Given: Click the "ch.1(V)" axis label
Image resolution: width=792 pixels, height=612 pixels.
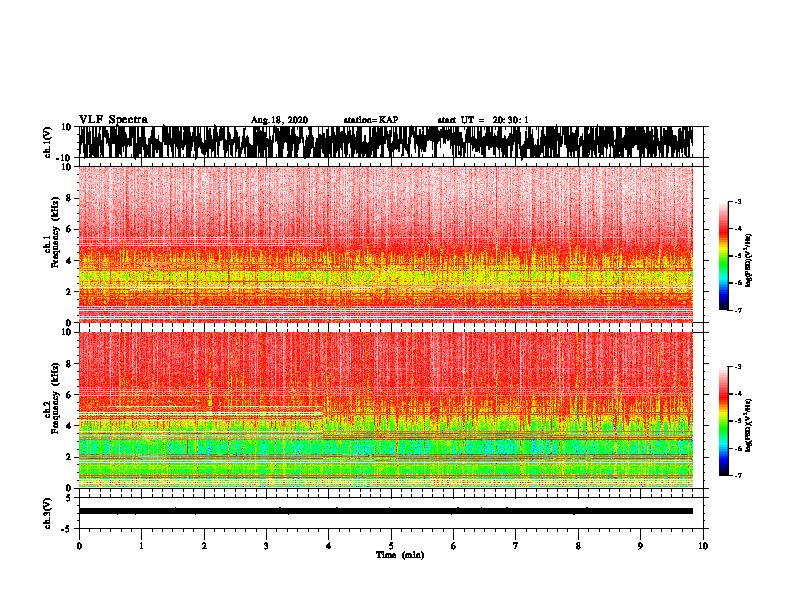Looking at the screenshot, I should (x=48, y=143).
